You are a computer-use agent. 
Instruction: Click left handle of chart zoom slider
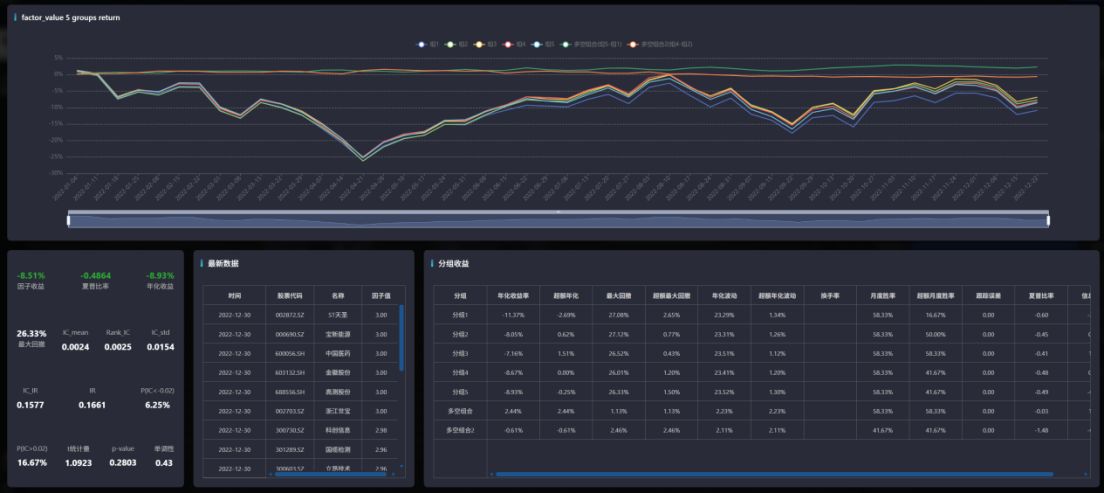68,219
